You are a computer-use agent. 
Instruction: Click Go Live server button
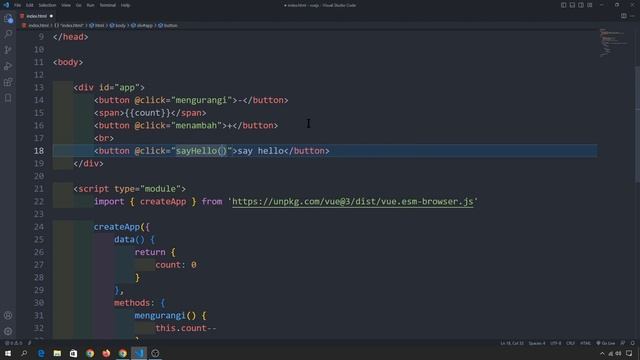[x=605, y=343]
